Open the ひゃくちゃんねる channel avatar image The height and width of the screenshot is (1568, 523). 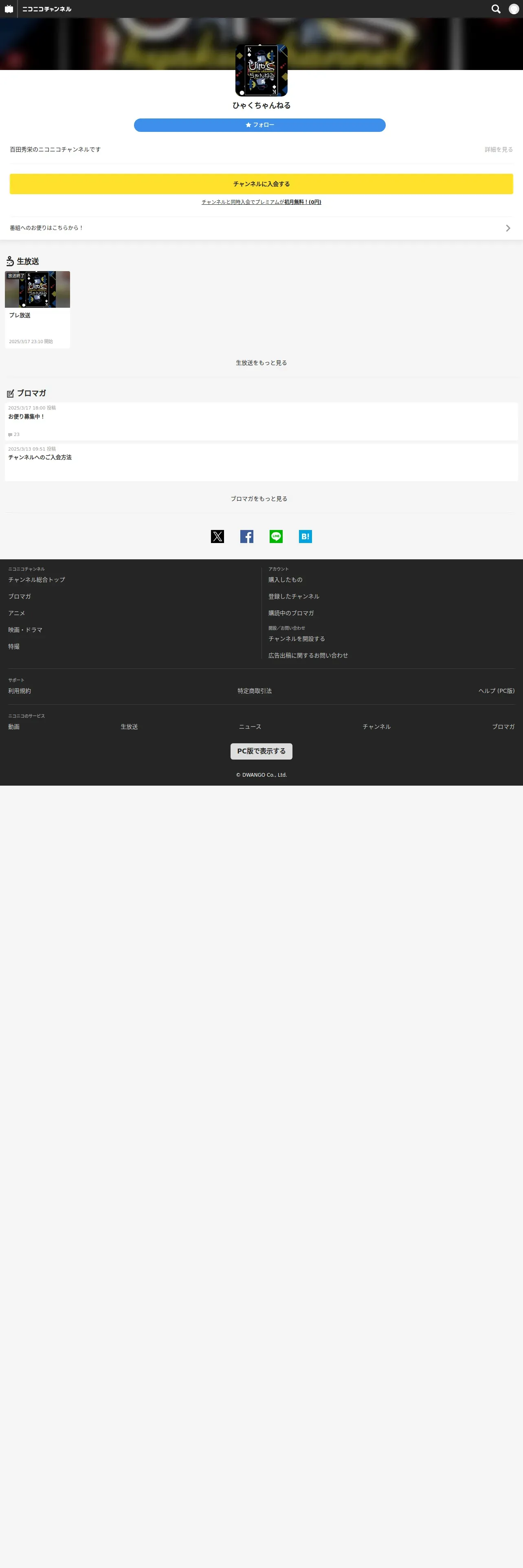261,70
